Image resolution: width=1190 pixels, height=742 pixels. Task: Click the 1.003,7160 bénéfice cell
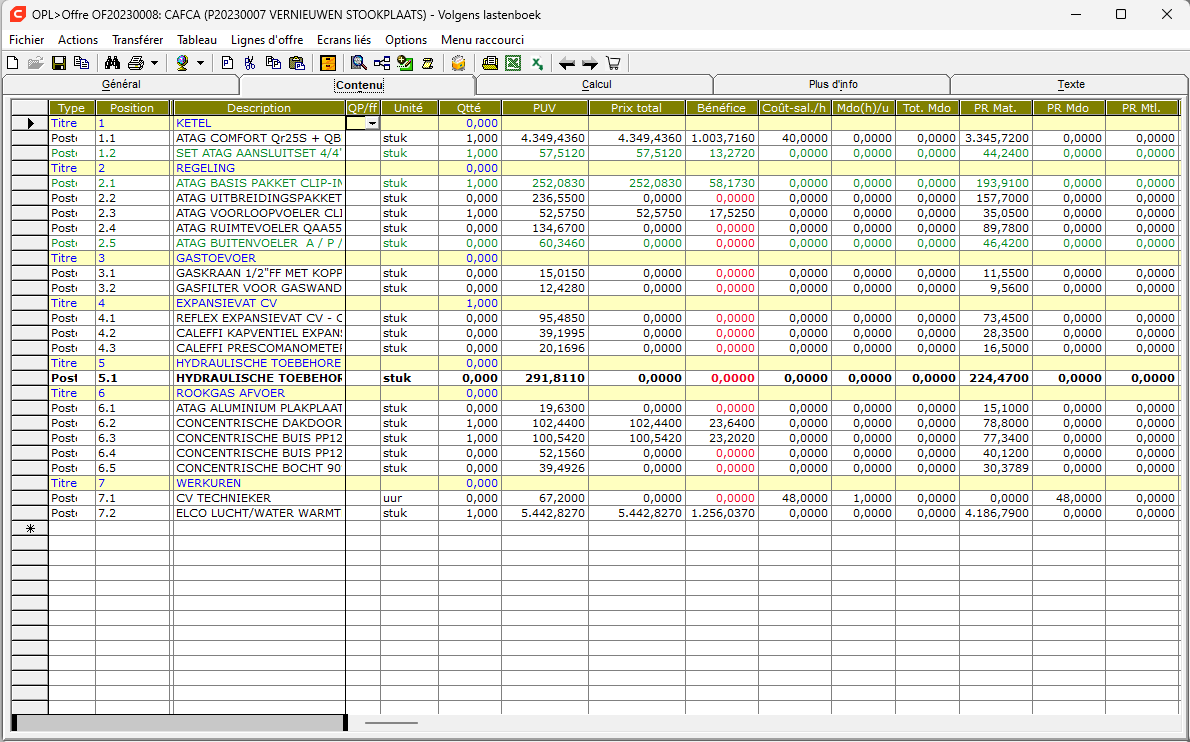721,138
